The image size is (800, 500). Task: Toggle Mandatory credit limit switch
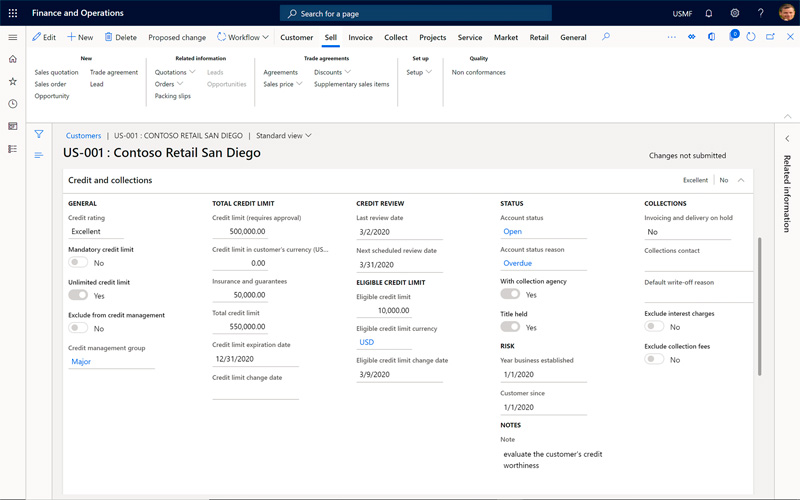[x=78, y=262]
